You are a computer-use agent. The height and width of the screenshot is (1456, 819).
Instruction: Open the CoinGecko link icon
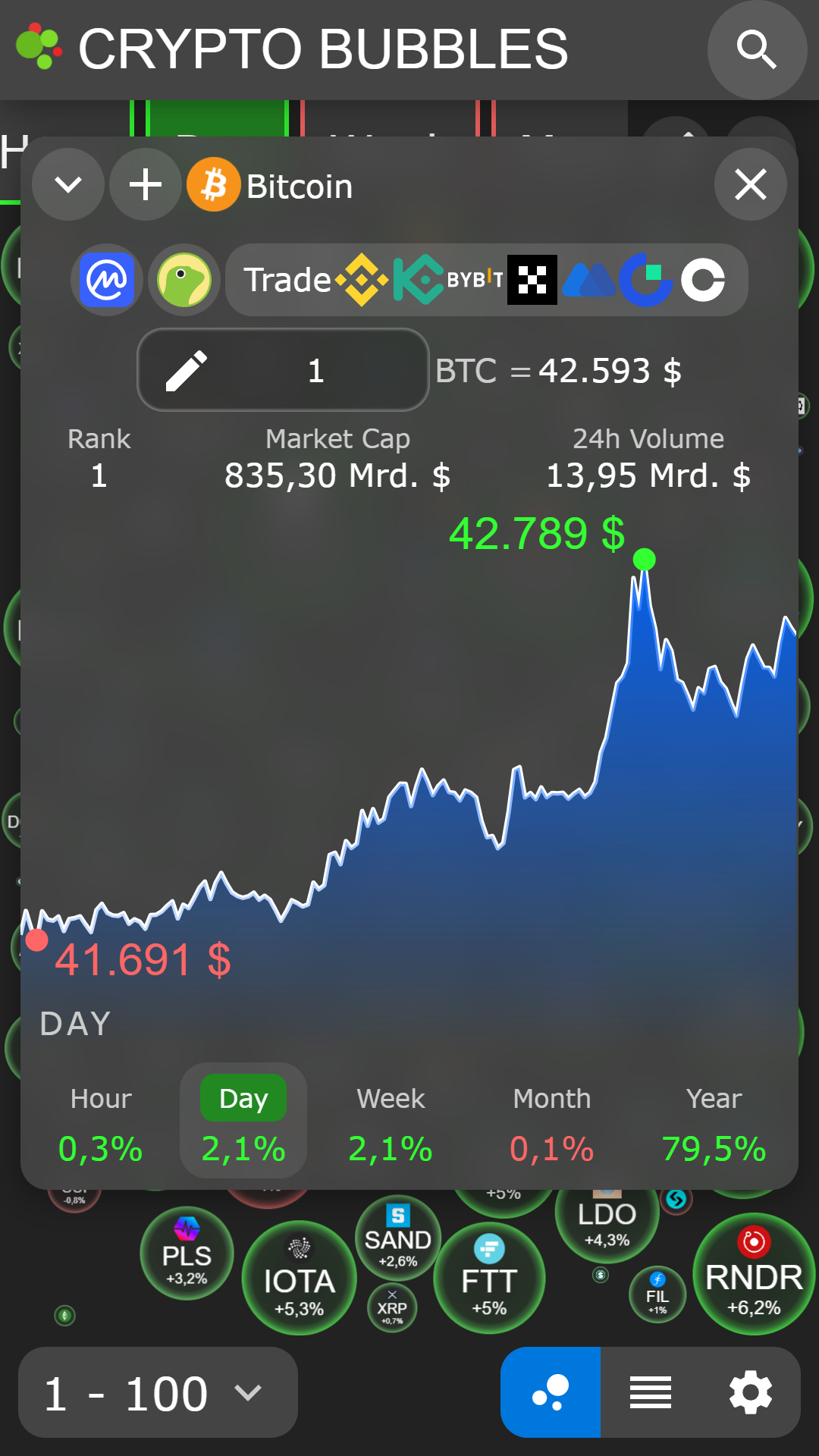point(184,280)
